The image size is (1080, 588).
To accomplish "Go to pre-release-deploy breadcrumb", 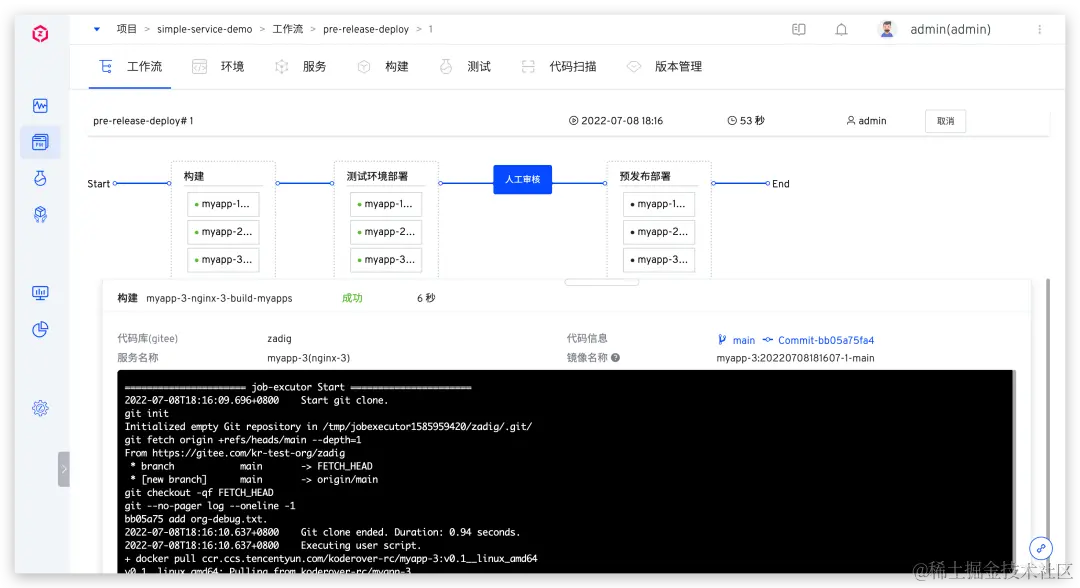I will point(366,29).
